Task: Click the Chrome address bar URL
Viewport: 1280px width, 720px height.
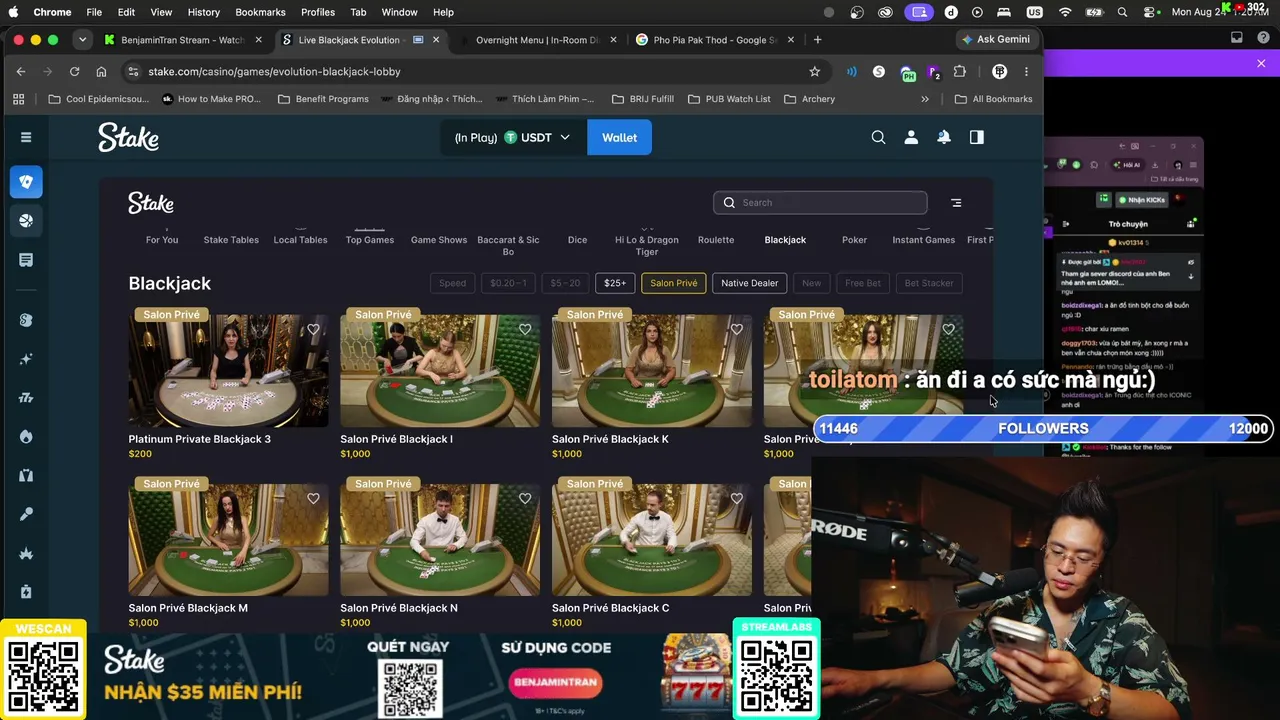Action: point(274,72)
